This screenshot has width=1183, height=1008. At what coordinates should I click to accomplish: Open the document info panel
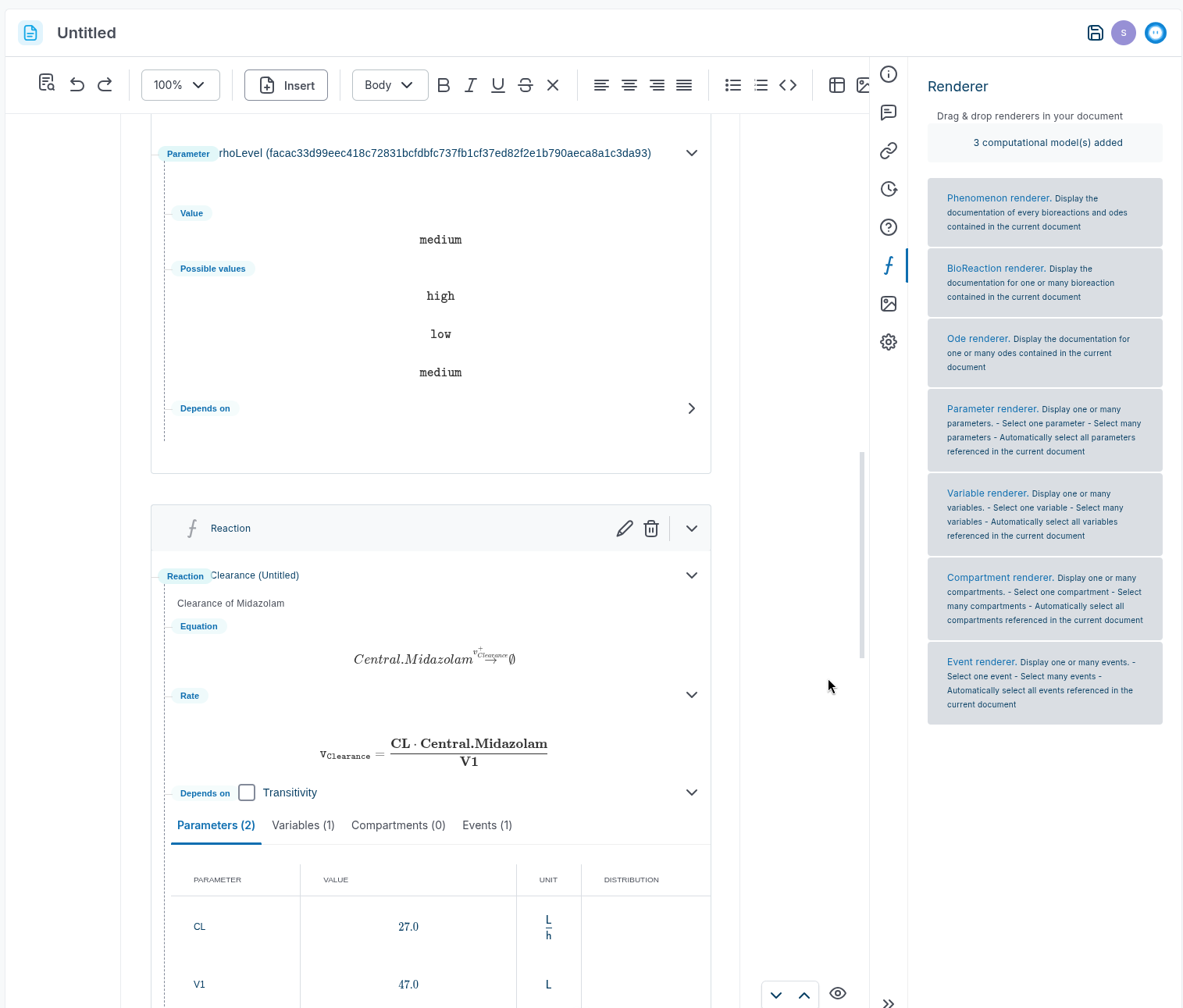point(889,74)
